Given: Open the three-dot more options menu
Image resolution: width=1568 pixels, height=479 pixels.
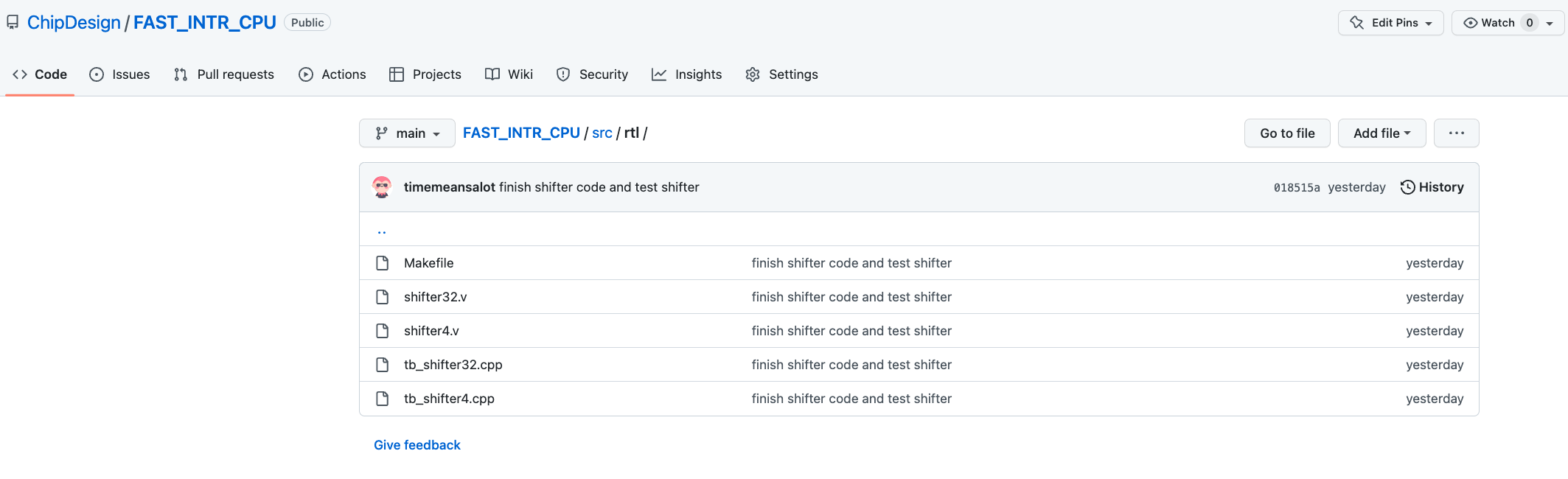Looking at the screenshot, I should tap(1456, 133).
